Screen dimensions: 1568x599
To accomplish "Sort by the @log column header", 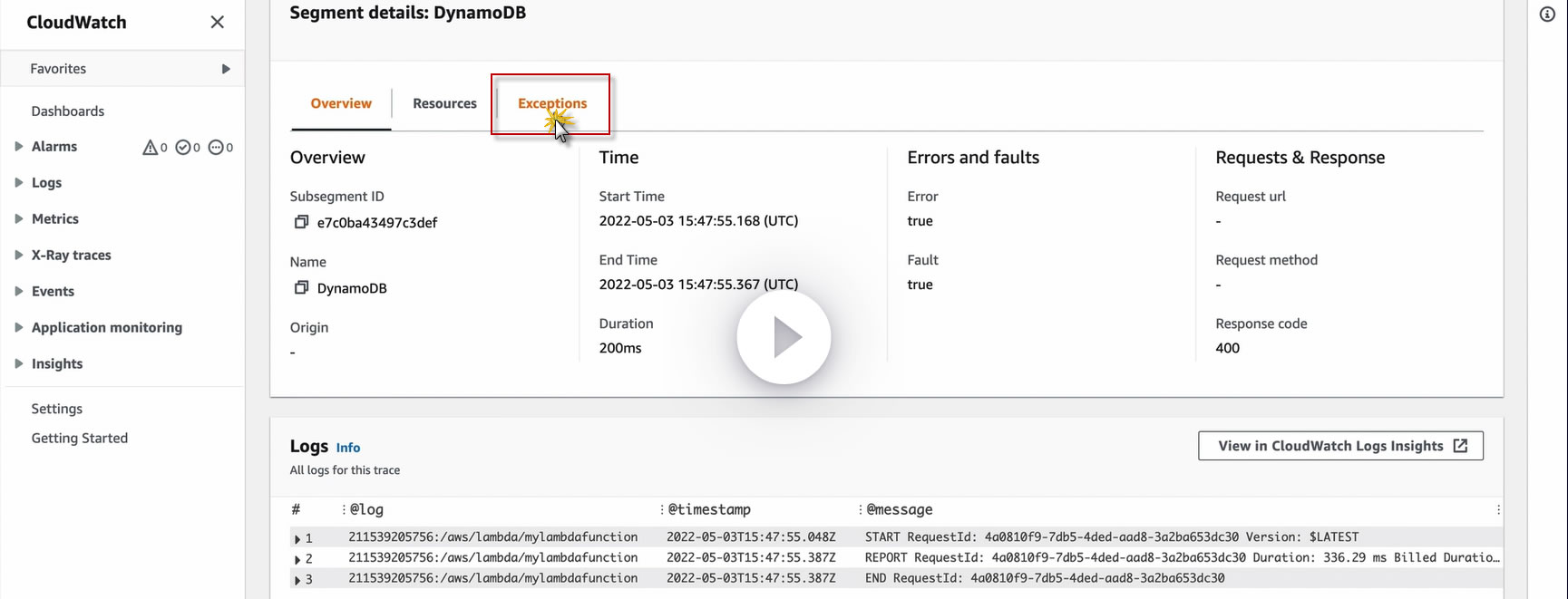I will [366, 509].
